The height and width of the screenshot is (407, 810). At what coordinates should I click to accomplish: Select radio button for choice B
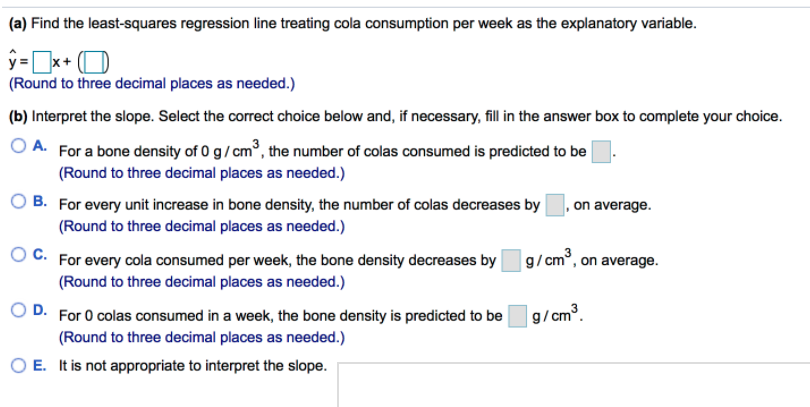click(x=18, y=205)
